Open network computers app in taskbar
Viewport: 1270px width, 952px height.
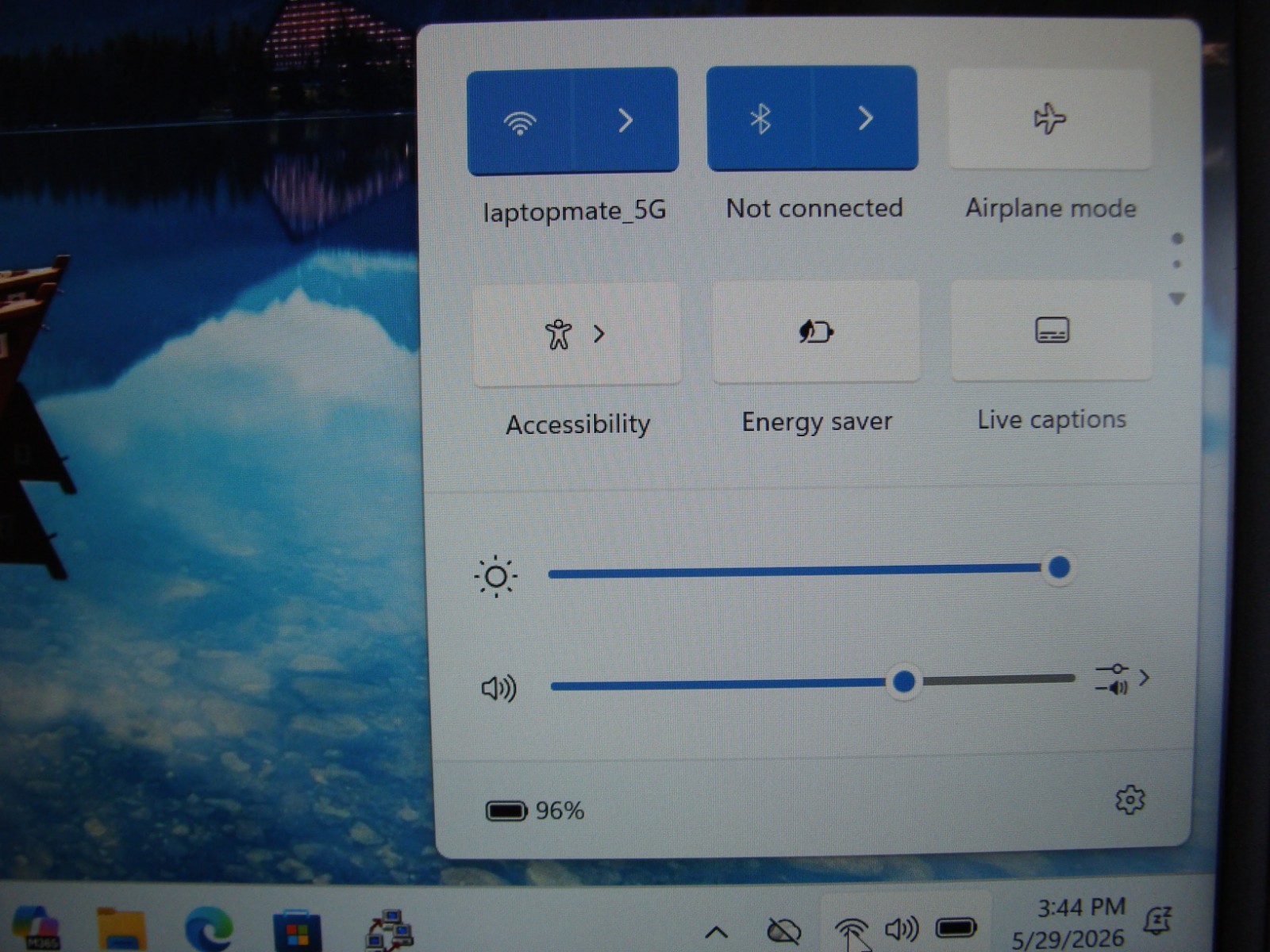(389, 931)
